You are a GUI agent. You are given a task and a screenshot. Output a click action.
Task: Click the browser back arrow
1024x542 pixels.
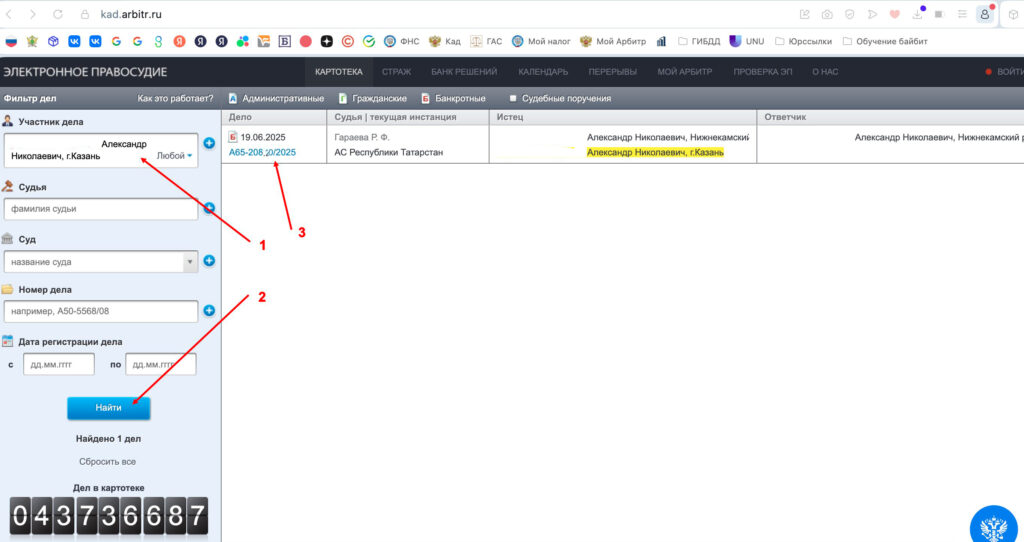9,14
